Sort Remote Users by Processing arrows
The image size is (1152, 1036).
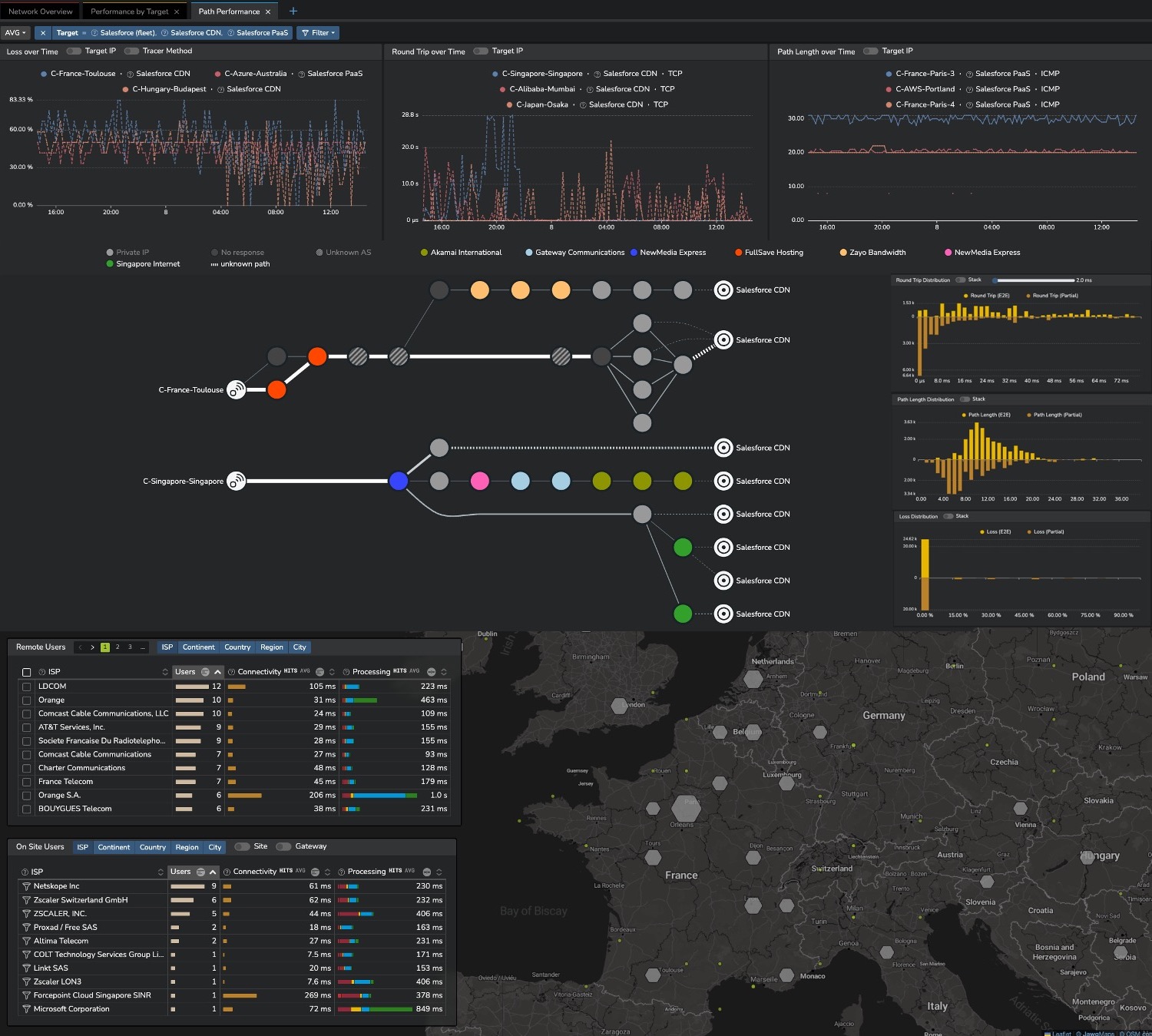tap(444, 672)
